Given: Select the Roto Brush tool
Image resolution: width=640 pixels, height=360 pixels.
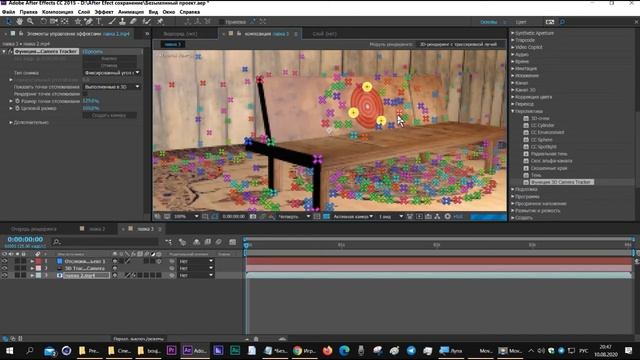Looking at the screenshot, I should (147, 21).
